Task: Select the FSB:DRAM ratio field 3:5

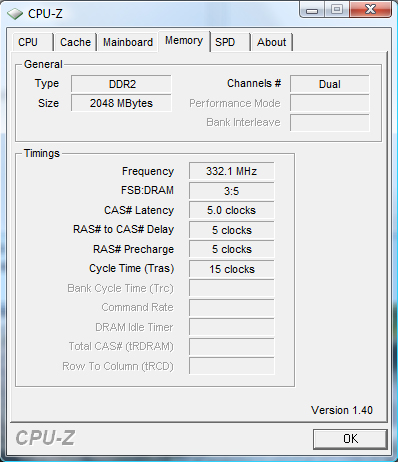Action: (232, 191)
